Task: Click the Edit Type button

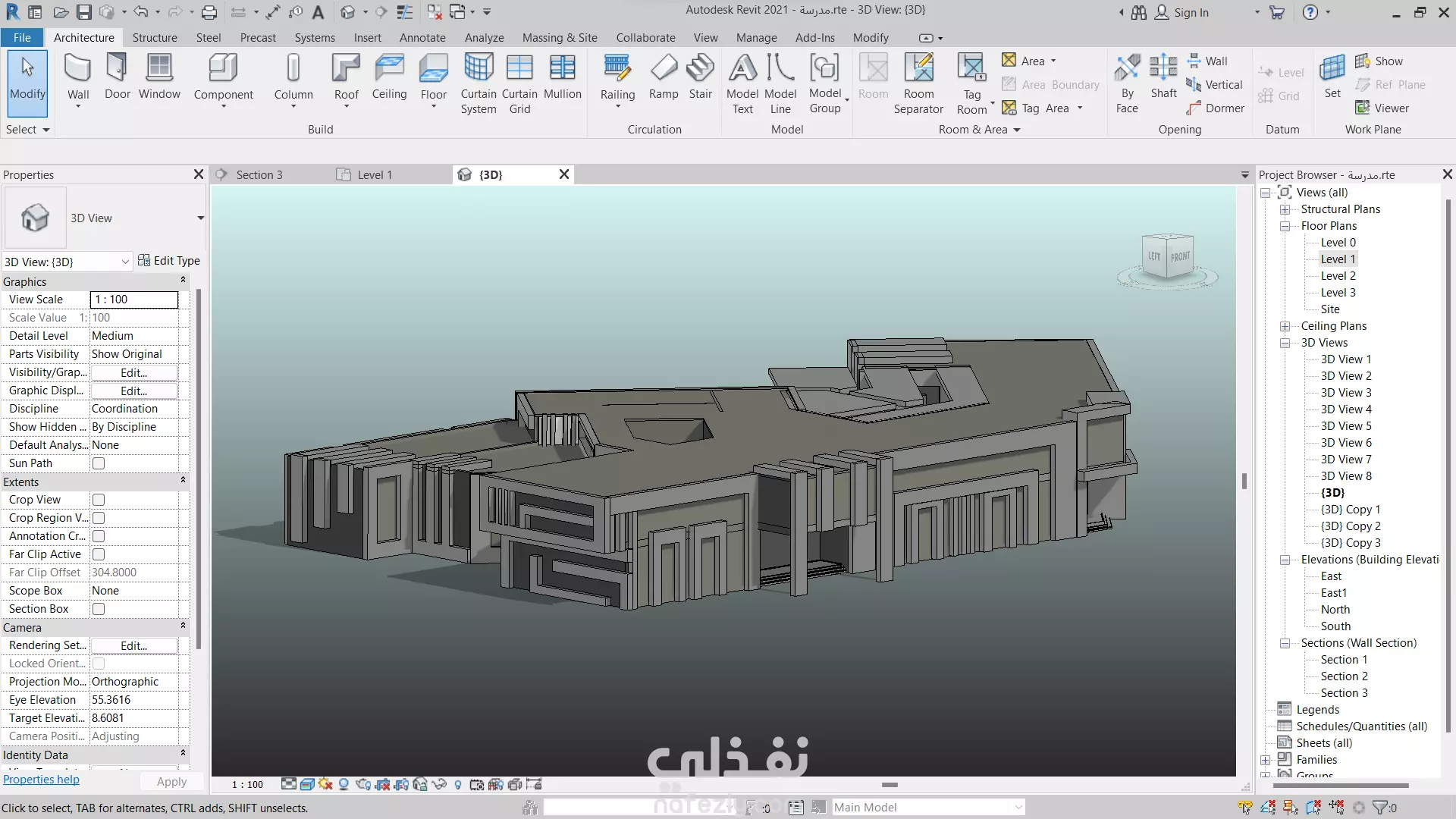Action: tap(169, 260)
